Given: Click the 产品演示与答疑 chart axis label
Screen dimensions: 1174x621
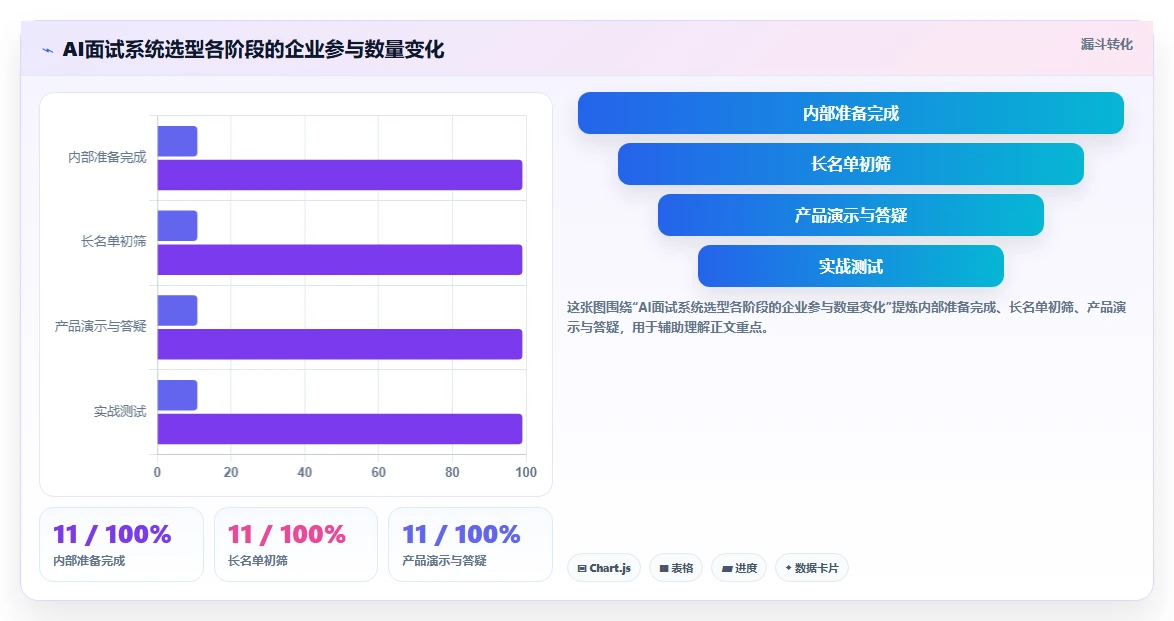Looking at the screenshot, I should click(100, 327).
